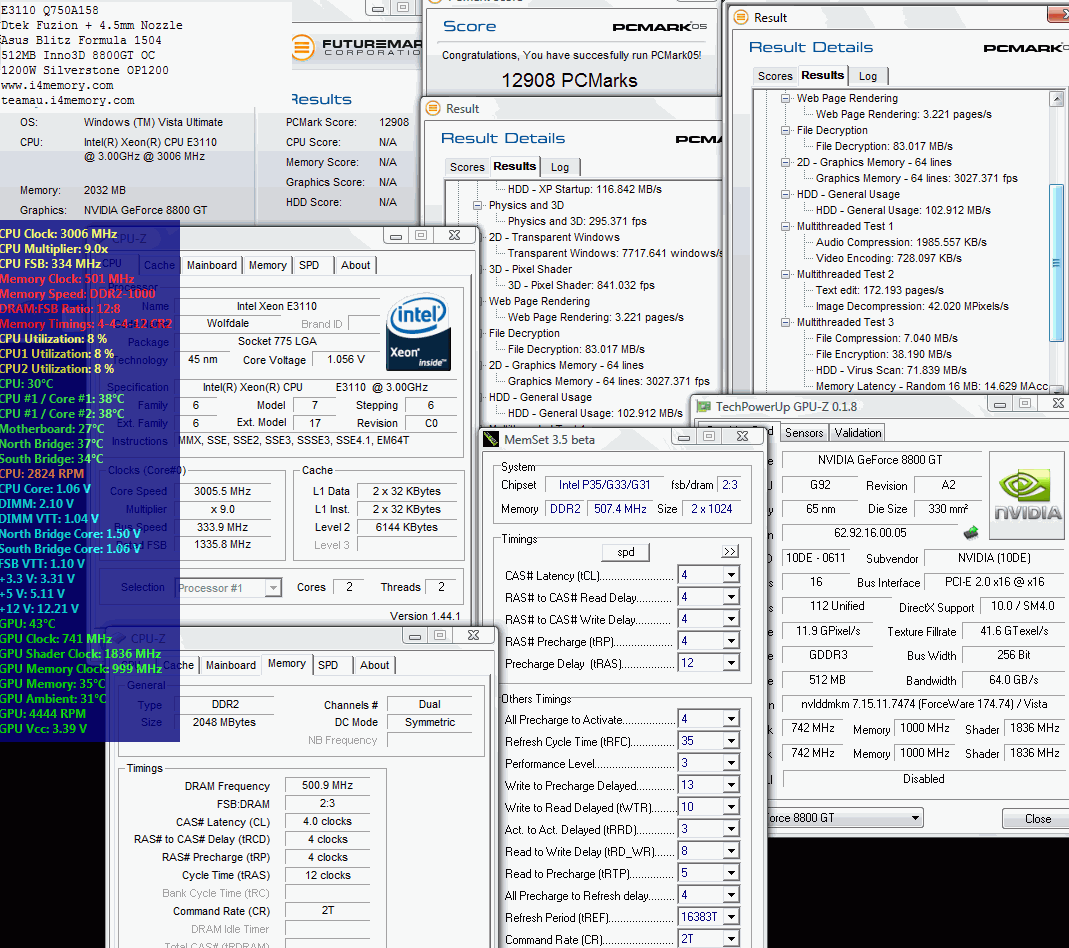The height and width of the screenshot is (948, 1069).
Task: Select the HDD - Virus Scan result row
Action: pyautogui.click(x=891, y=370)
